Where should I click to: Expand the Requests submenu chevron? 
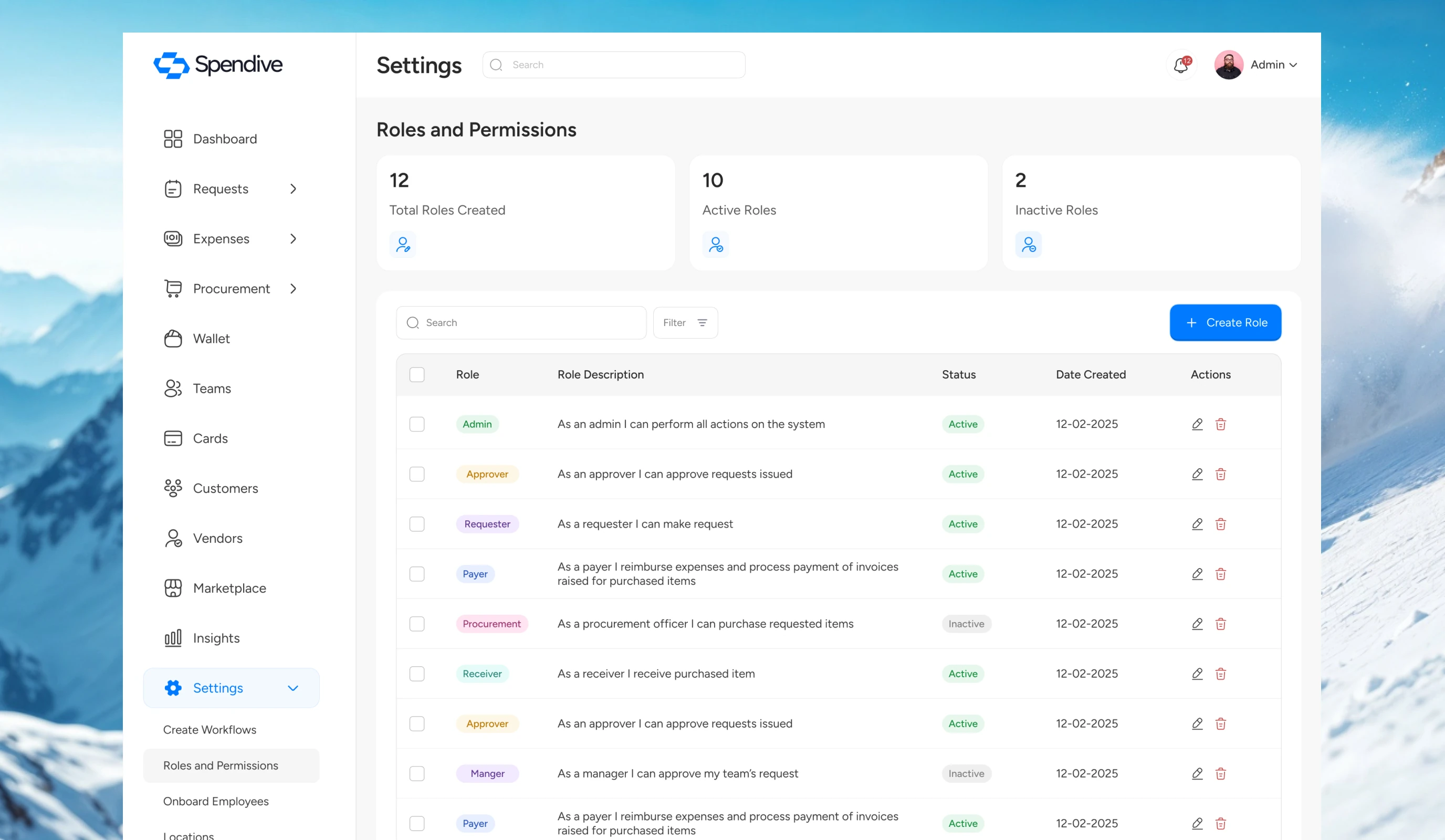[x=293, y=188]
